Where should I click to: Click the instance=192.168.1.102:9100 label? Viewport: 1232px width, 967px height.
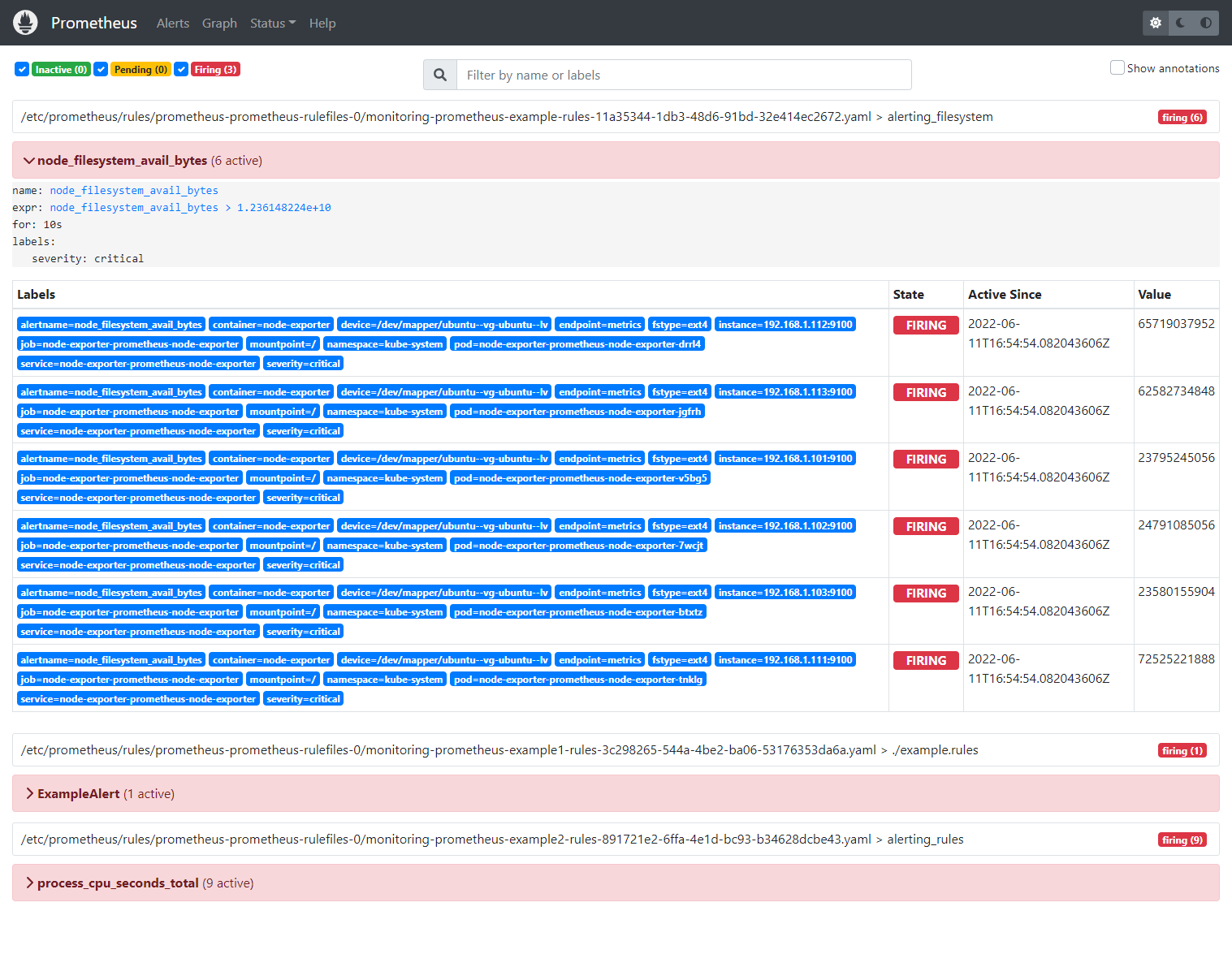tap(785, 525)
